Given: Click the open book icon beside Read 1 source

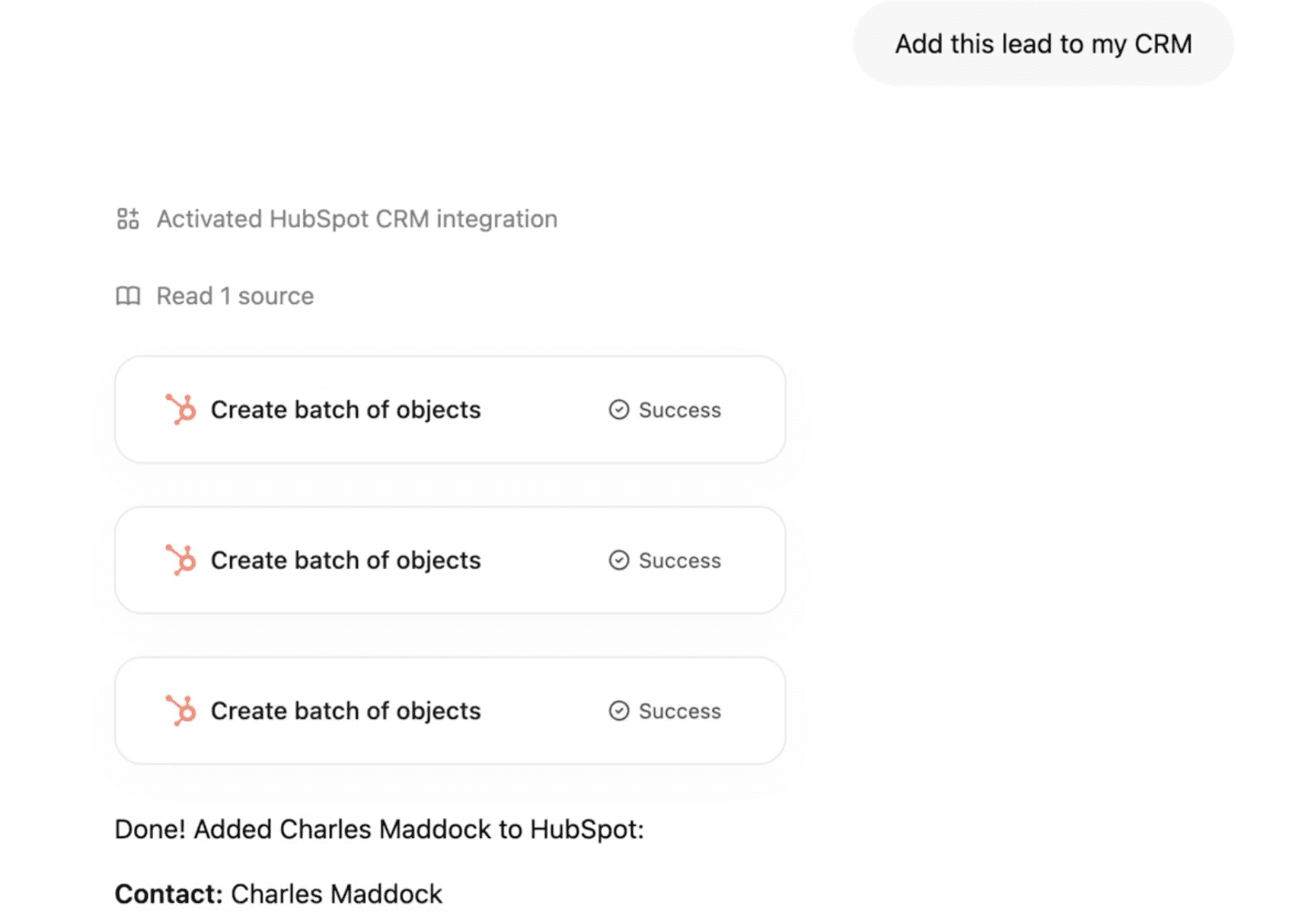Looking at the screenshot, I should pos(128,296).
